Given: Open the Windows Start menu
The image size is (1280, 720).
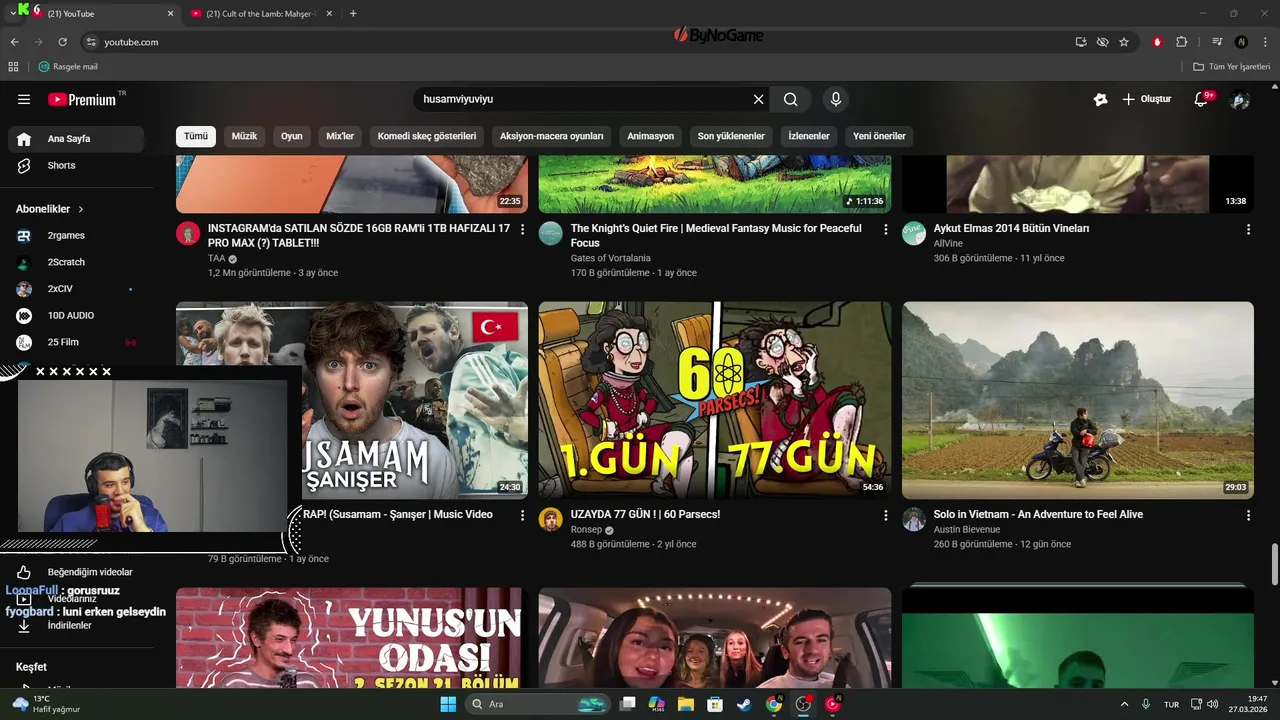Looking at the screenshot, I should [x=448, y=704].
